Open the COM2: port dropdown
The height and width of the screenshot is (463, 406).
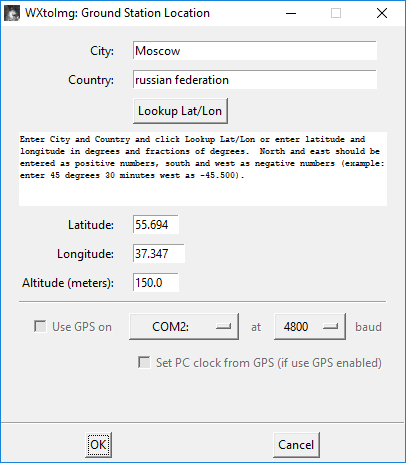pyautogui.click(x=184, y=327)
